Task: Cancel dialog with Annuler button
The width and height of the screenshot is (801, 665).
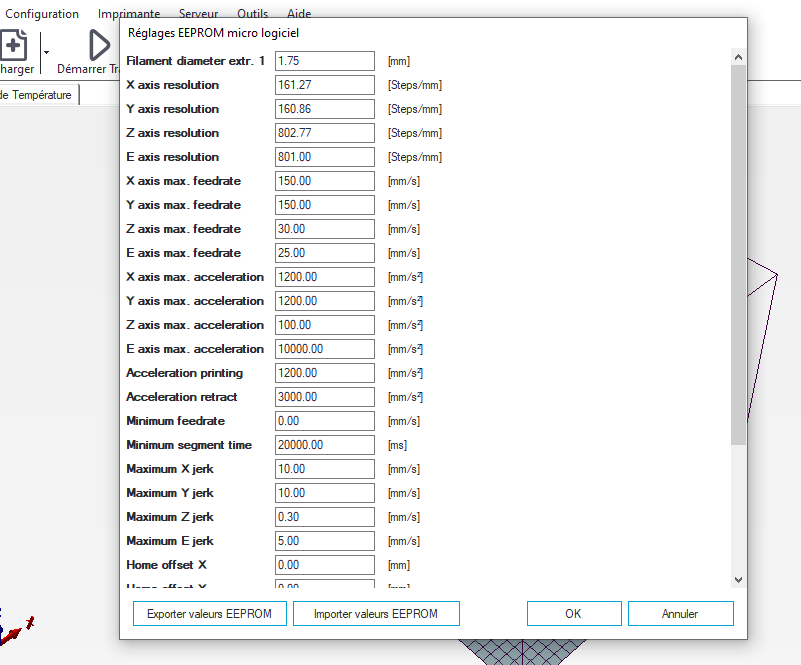Action: pos(680,613)
